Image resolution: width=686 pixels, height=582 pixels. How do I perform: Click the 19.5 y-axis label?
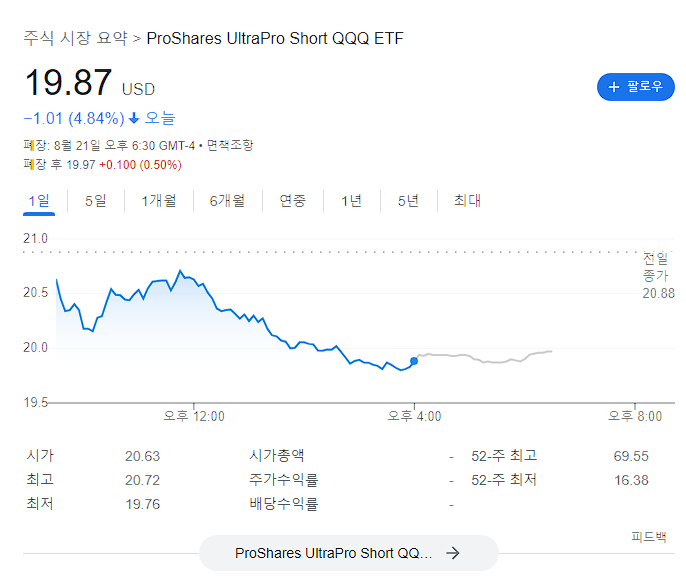point(35,402)
